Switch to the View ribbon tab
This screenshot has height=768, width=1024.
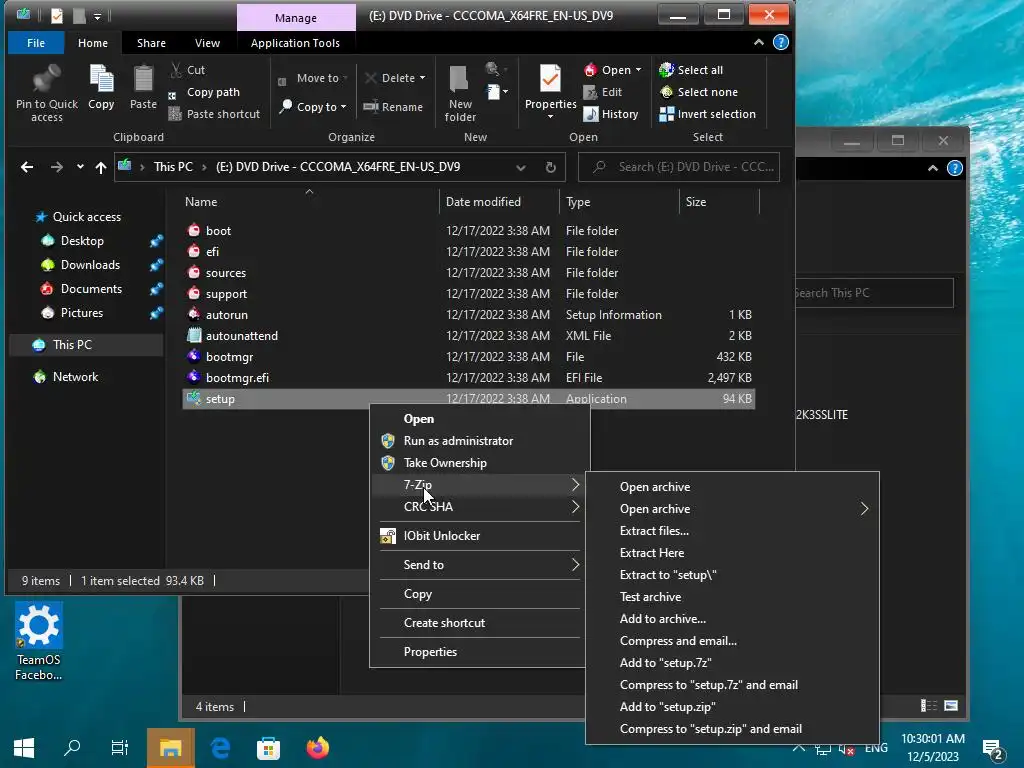point(207,43)
